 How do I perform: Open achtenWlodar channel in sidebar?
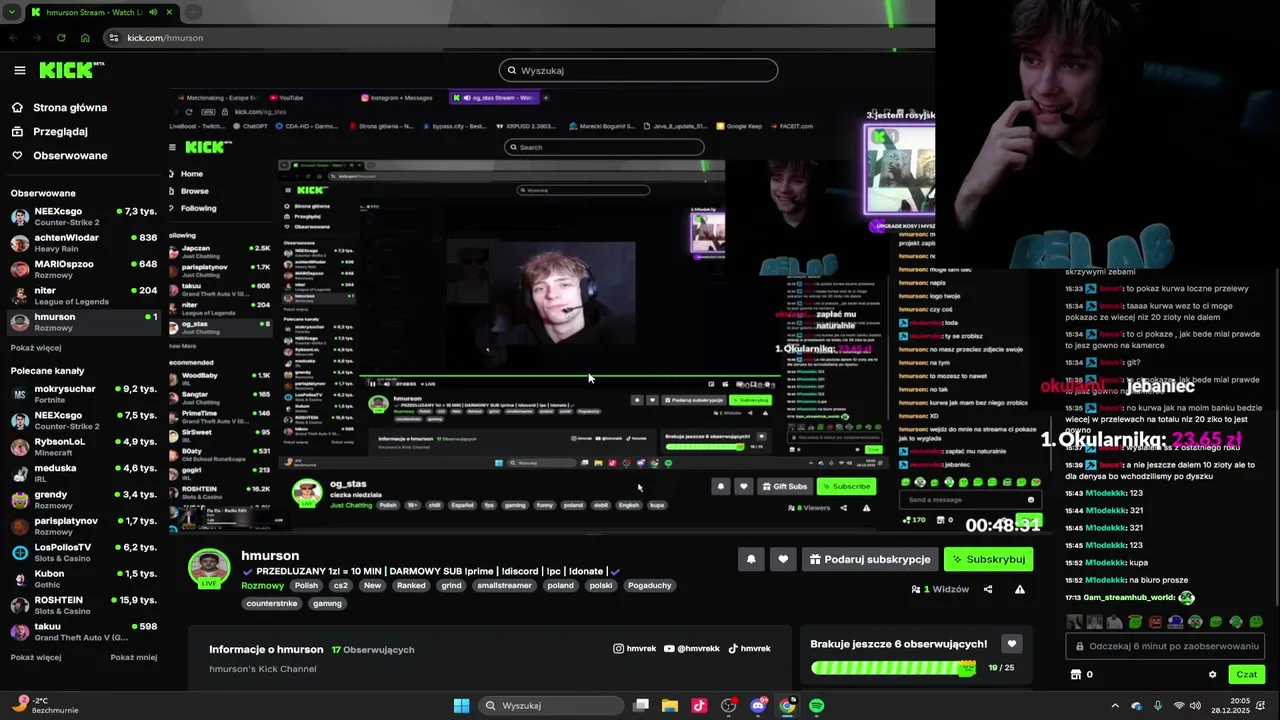pos(83,242)
